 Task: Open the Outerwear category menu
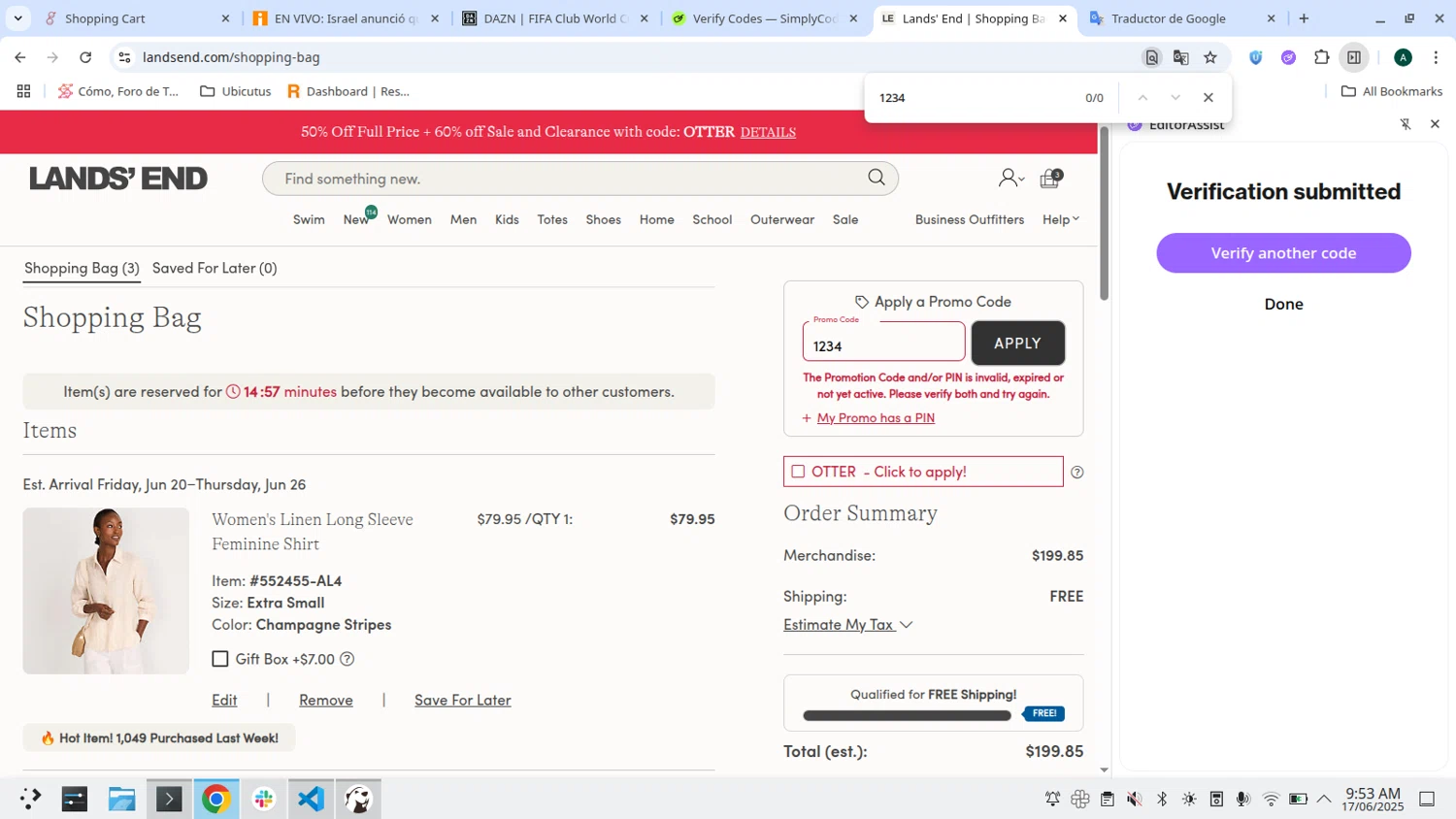click(x=782, y=219)
